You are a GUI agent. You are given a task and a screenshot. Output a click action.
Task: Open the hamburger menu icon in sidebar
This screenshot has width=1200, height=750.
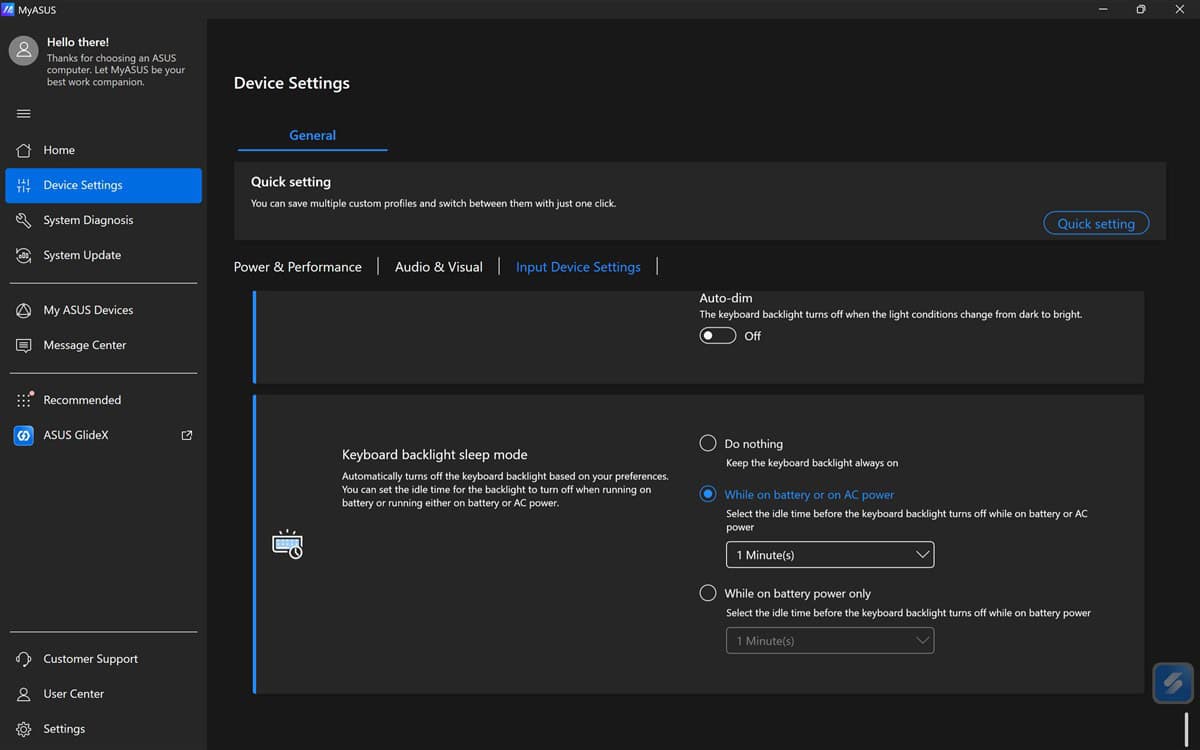pyautogui.click(x=24, y=113)
